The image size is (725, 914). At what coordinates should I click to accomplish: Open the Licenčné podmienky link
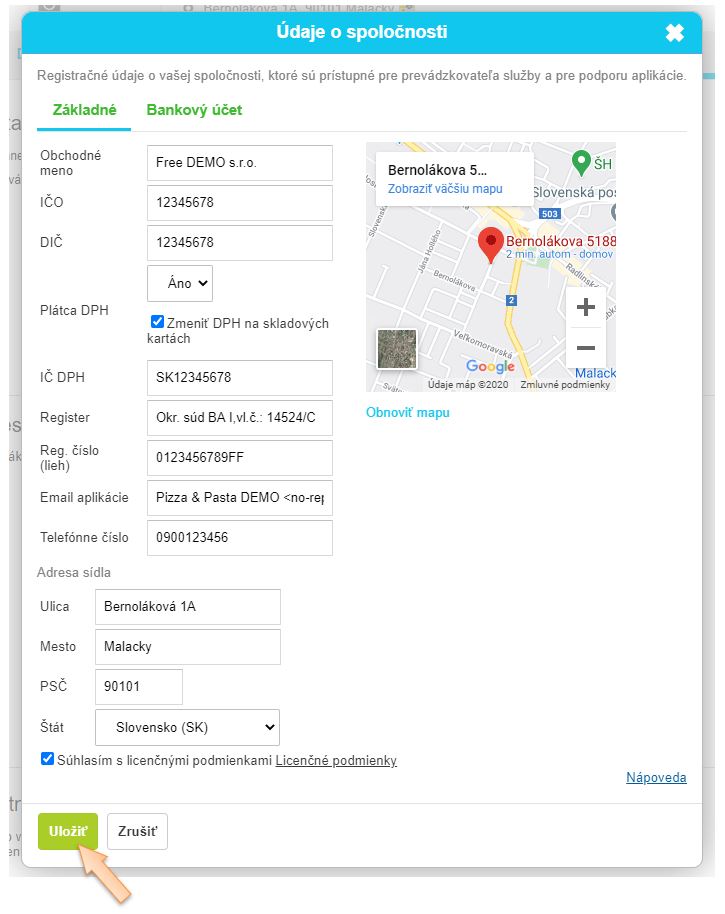click(x=336, y=761)
